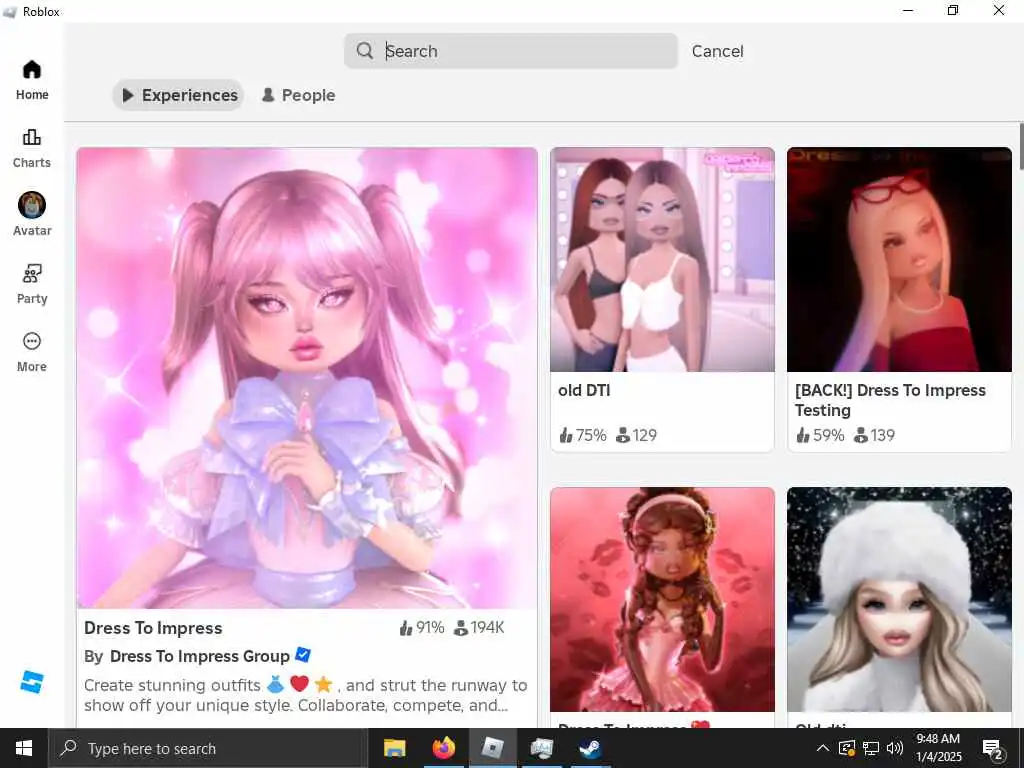Click the Dress To Impress description text
Image resolution: width=1024 pixels, height=768 pixels.
coord(306,695)
